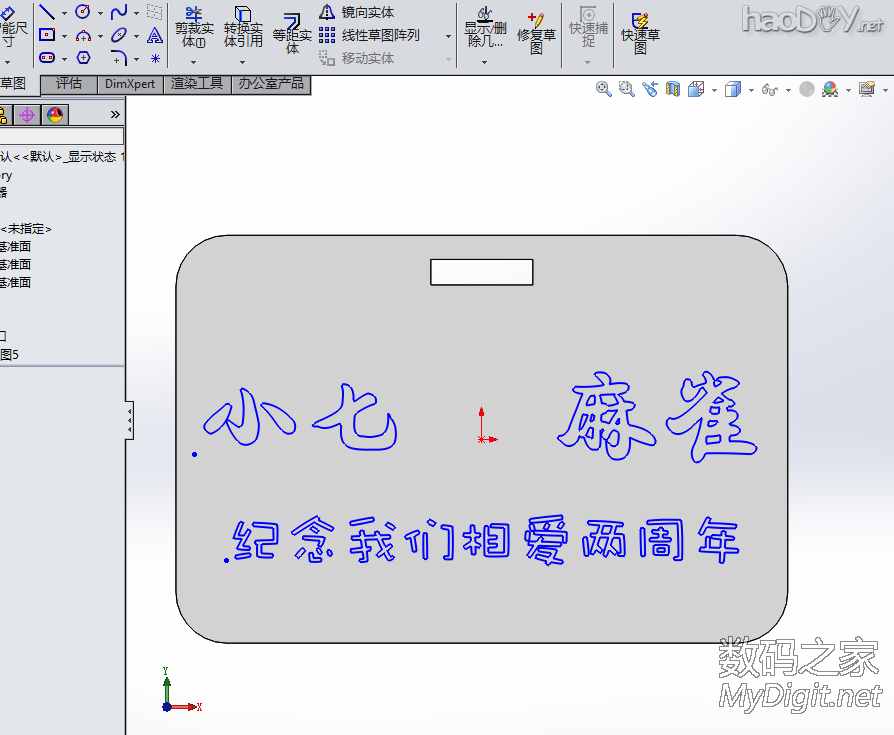Open the Sketch Text tool

coord(155,37)
